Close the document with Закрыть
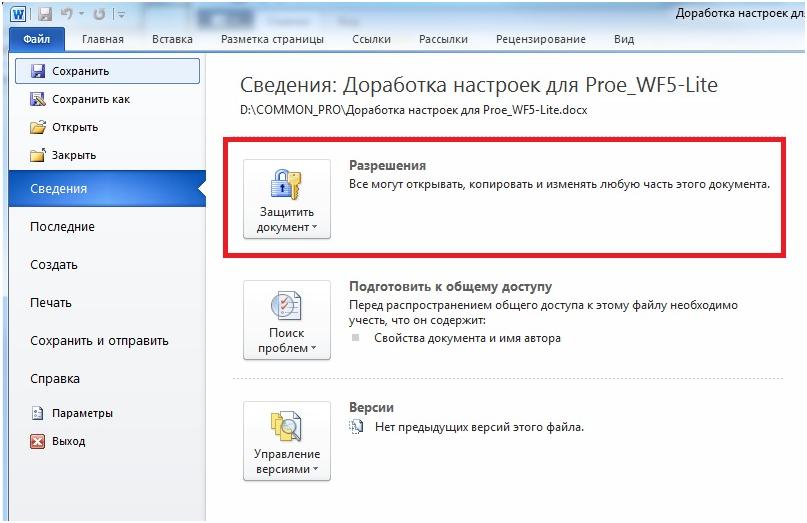807x523 pixels. tap(73, 155)
